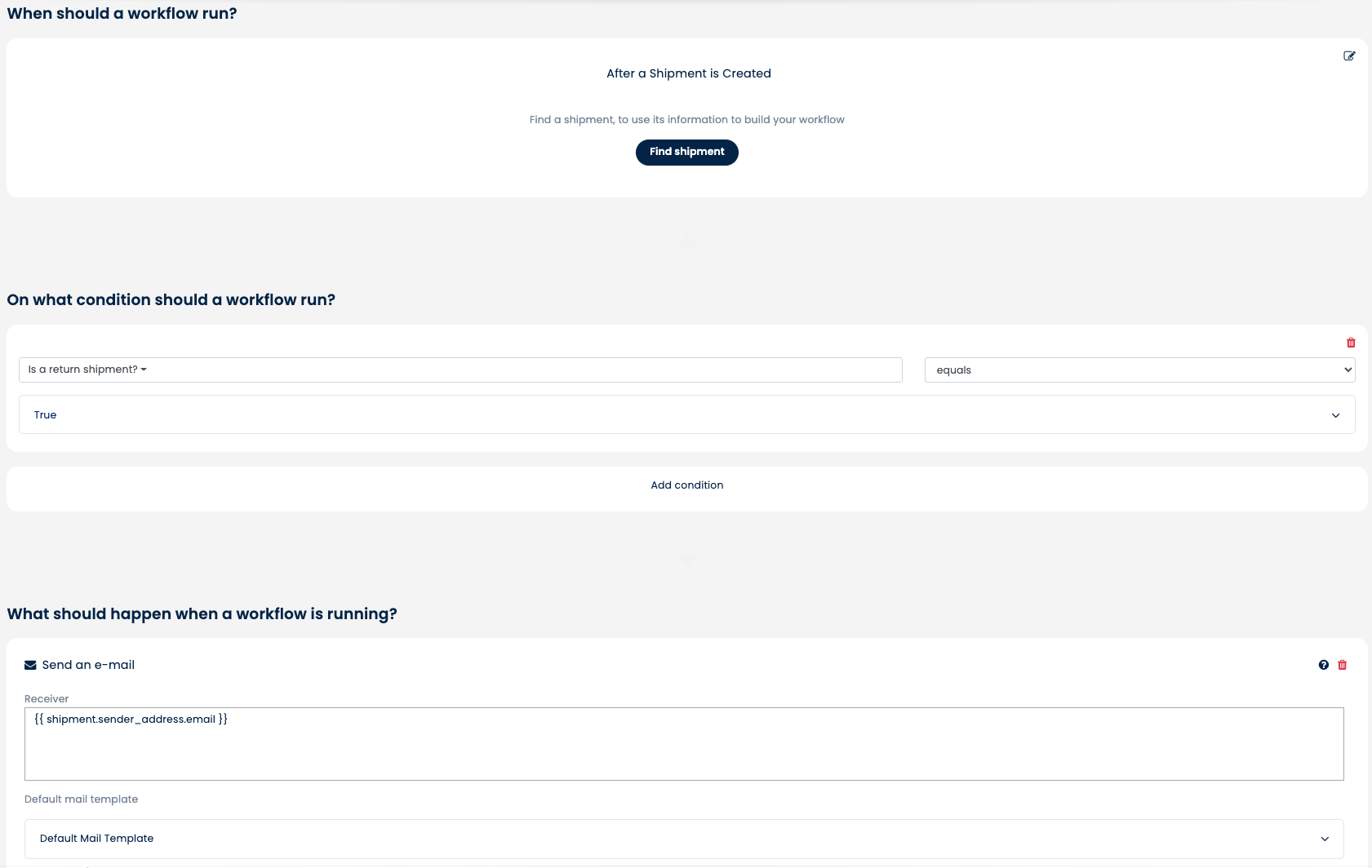This screenshot has height=868, width=1372.
Task: Click the envelope icon beside Send an e-mail
Action: 30,665
